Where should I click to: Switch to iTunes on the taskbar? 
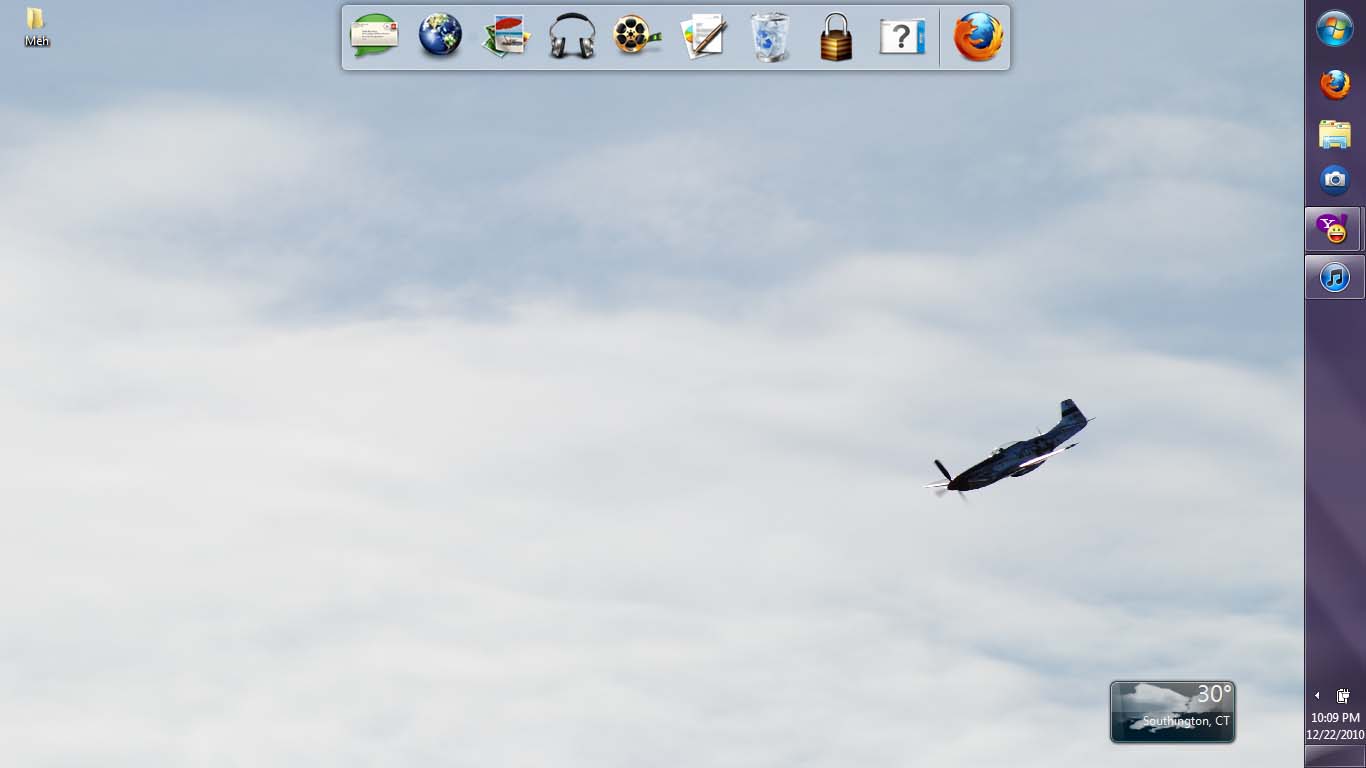coord(1335,277)
